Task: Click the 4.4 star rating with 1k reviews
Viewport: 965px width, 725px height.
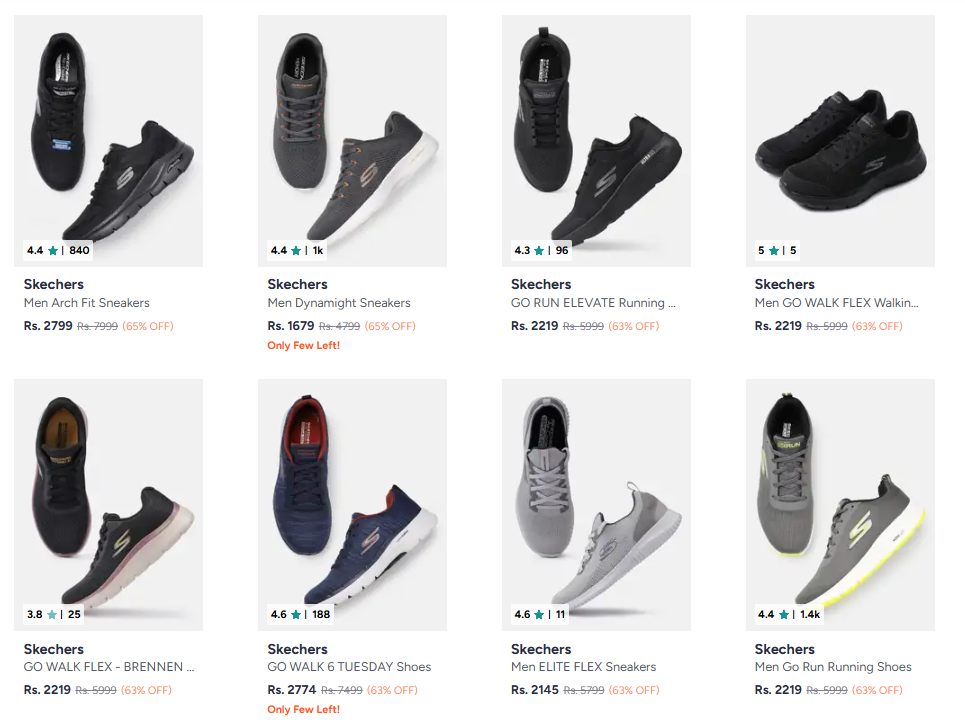Action: click(x=298, y=250)
